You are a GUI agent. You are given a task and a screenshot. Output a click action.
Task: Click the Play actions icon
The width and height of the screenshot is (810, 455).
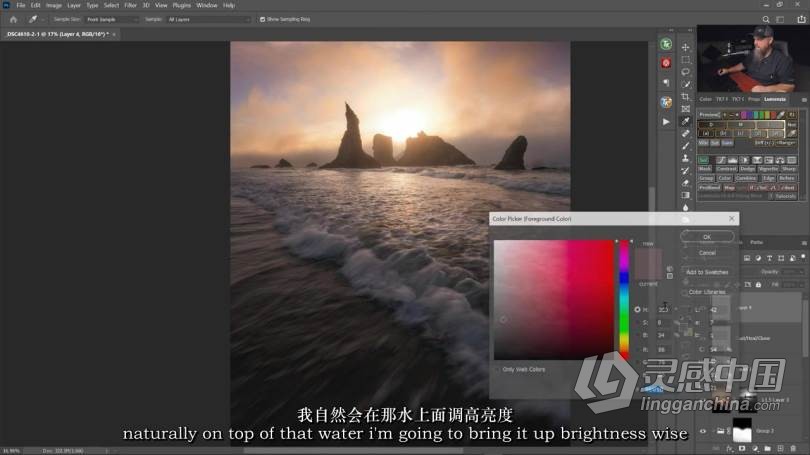[x=666, y=121]
